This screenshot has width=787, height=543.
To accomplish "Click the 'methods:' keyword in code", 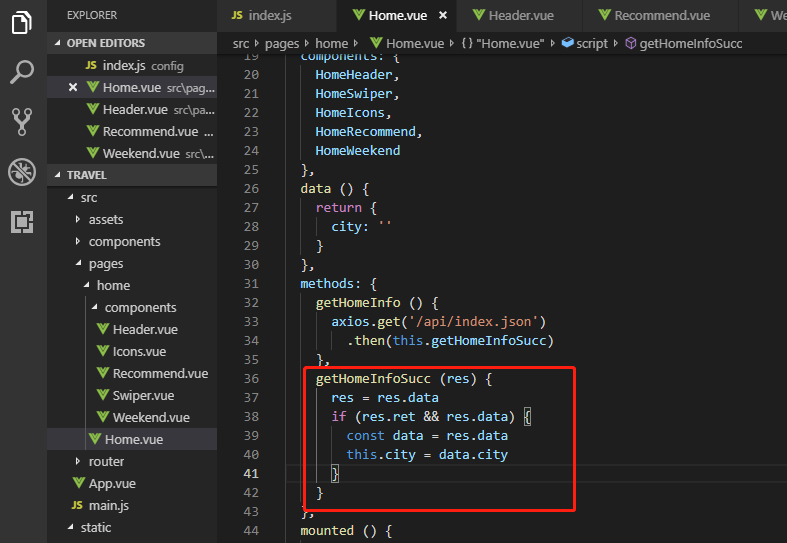I will click(330, 284).
